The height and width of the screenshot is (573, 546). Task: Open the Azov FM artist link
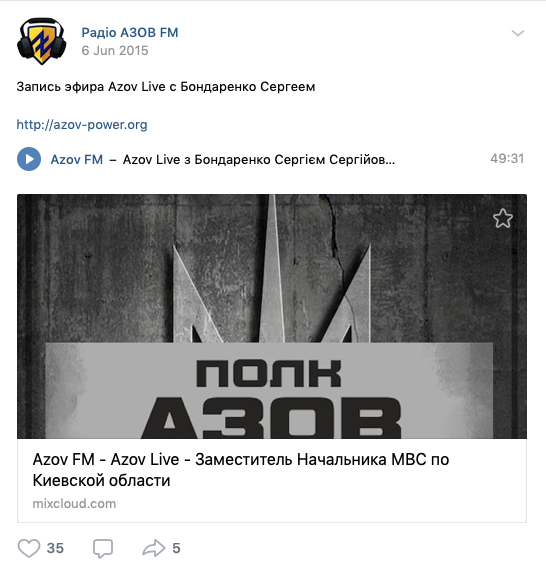[x=77, y=159]
